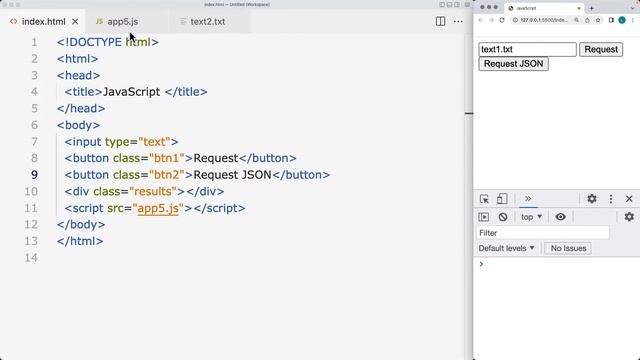Click the closing </html> tag

click(80, 241)
